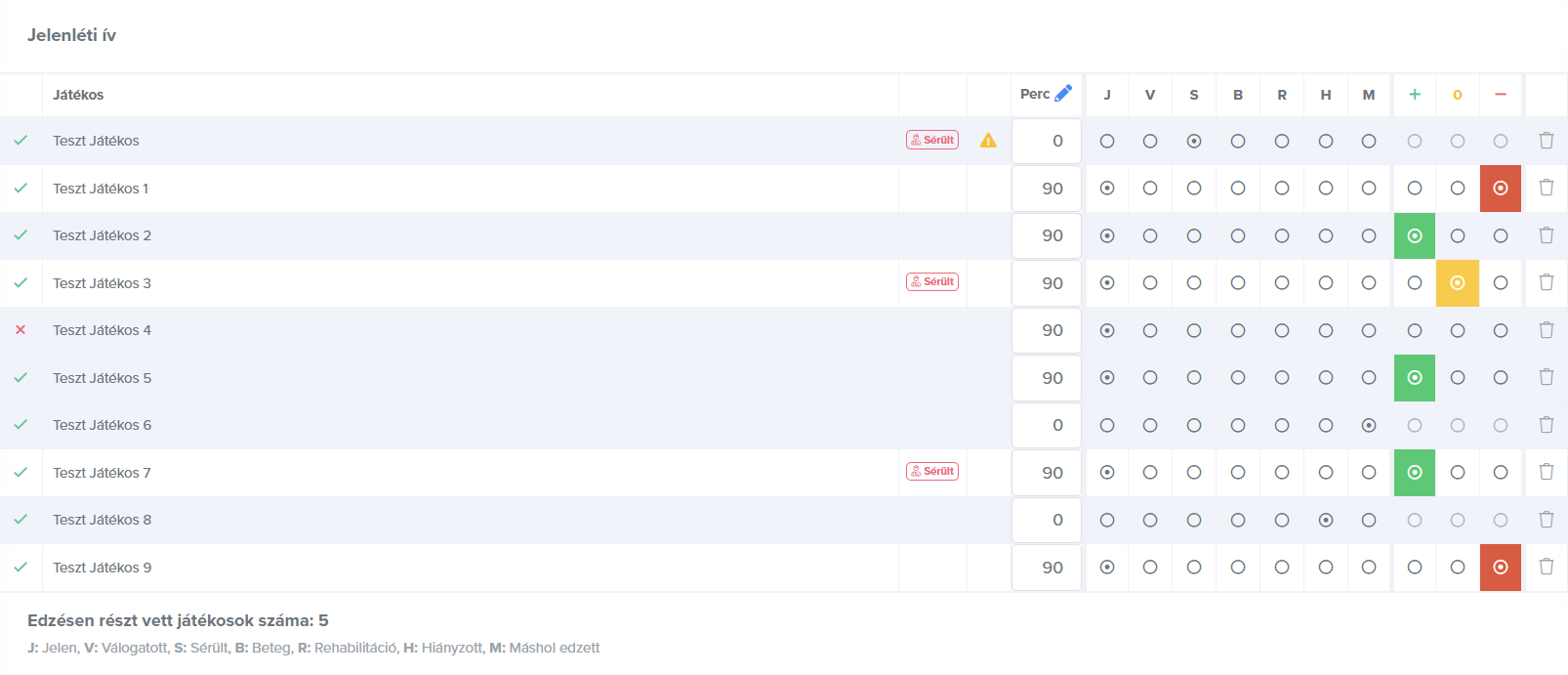
Task: Delete Teszt Játékos 4 with its trash icon
Action: (1547, 330)
